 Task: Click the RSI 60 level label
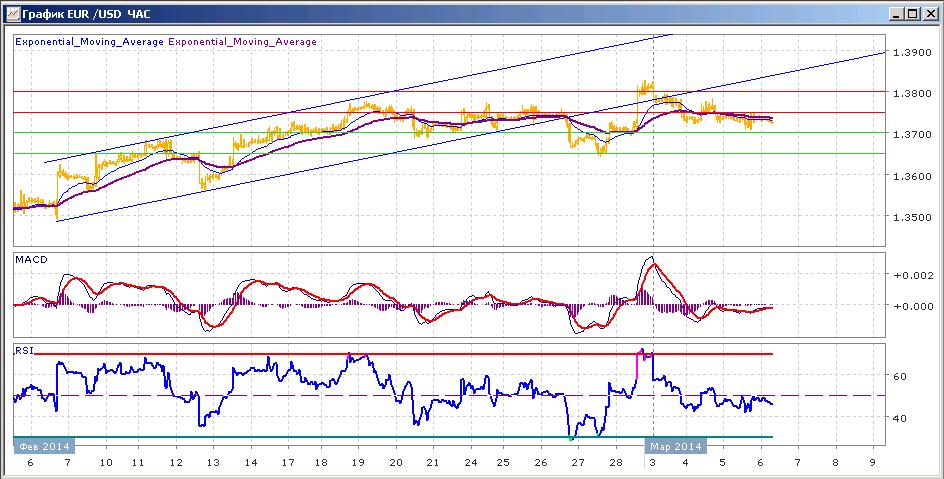(899, 377)
